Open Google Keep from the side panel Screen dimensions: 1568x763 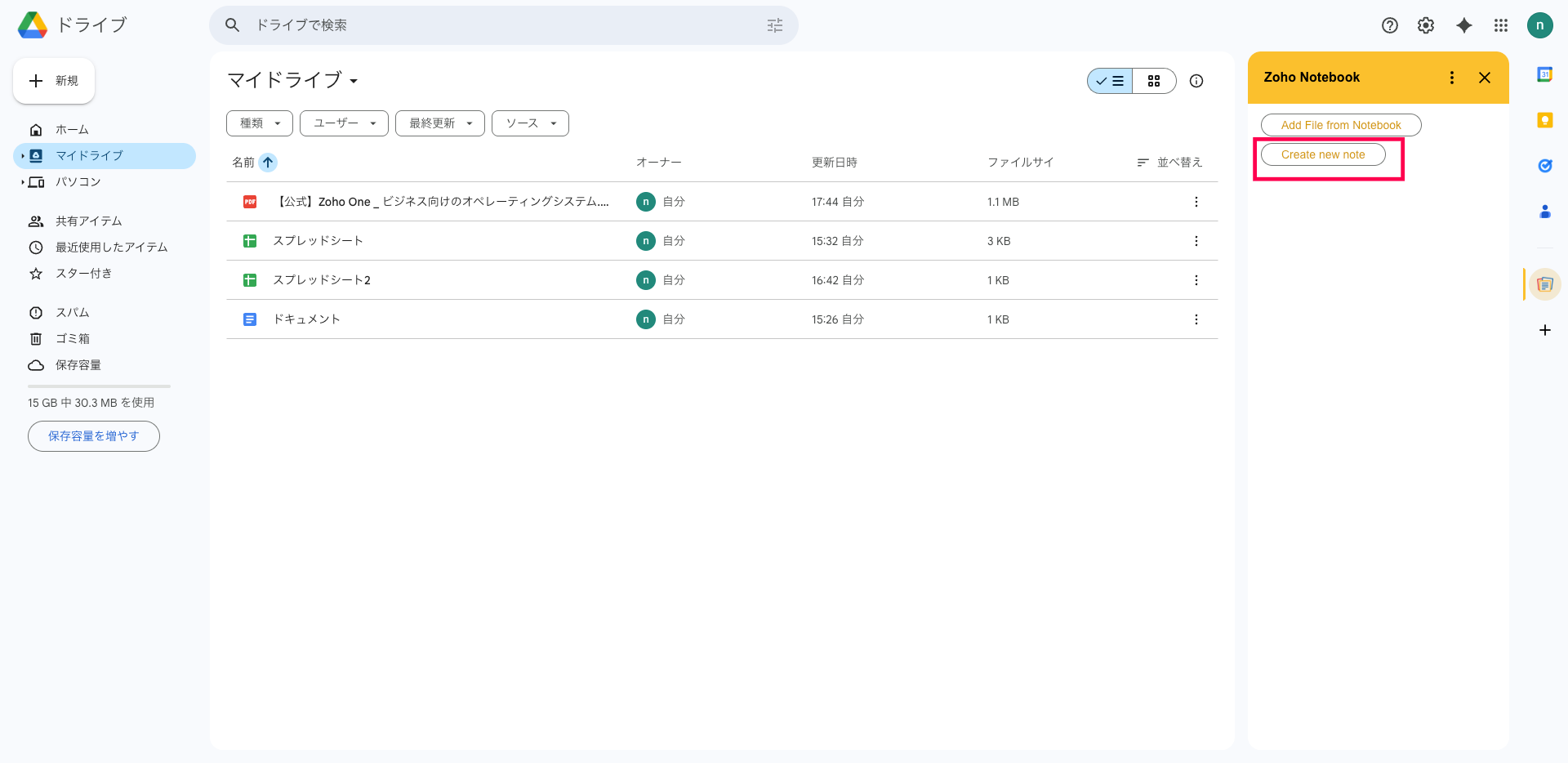[1544, 120]
